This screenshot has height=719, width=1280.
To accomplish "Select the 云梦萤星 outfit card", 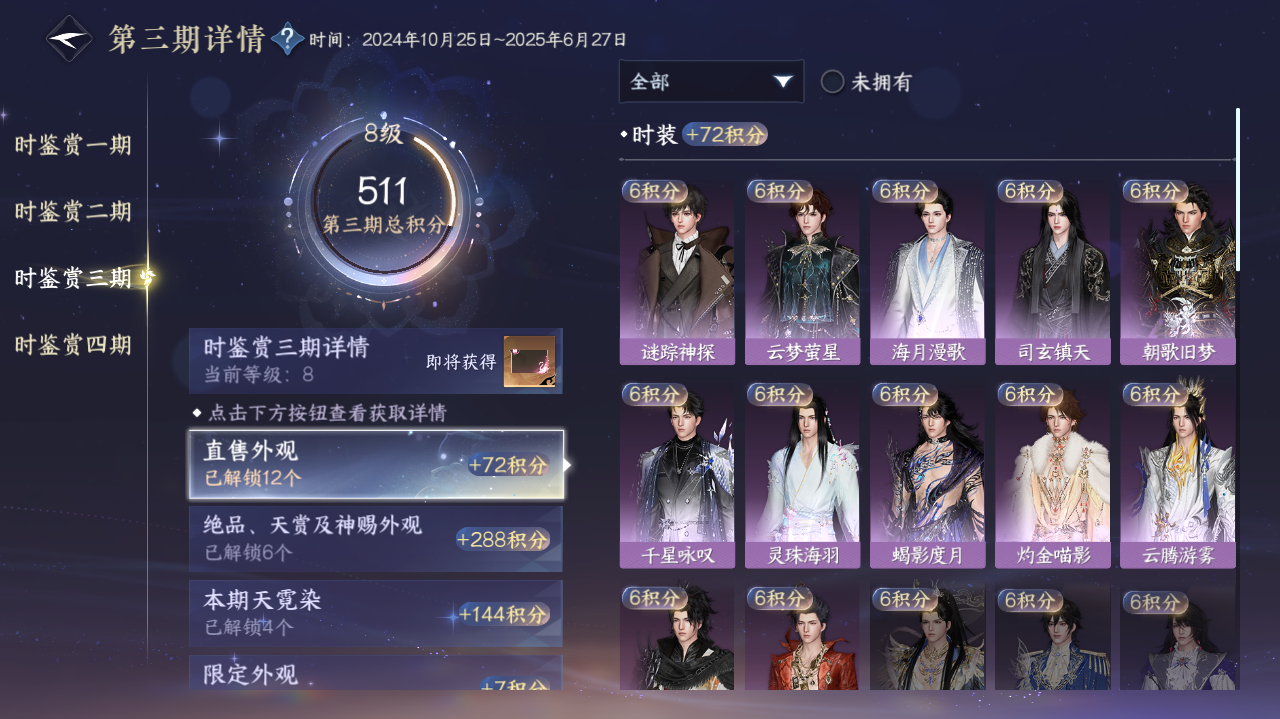I will [802, 272].
